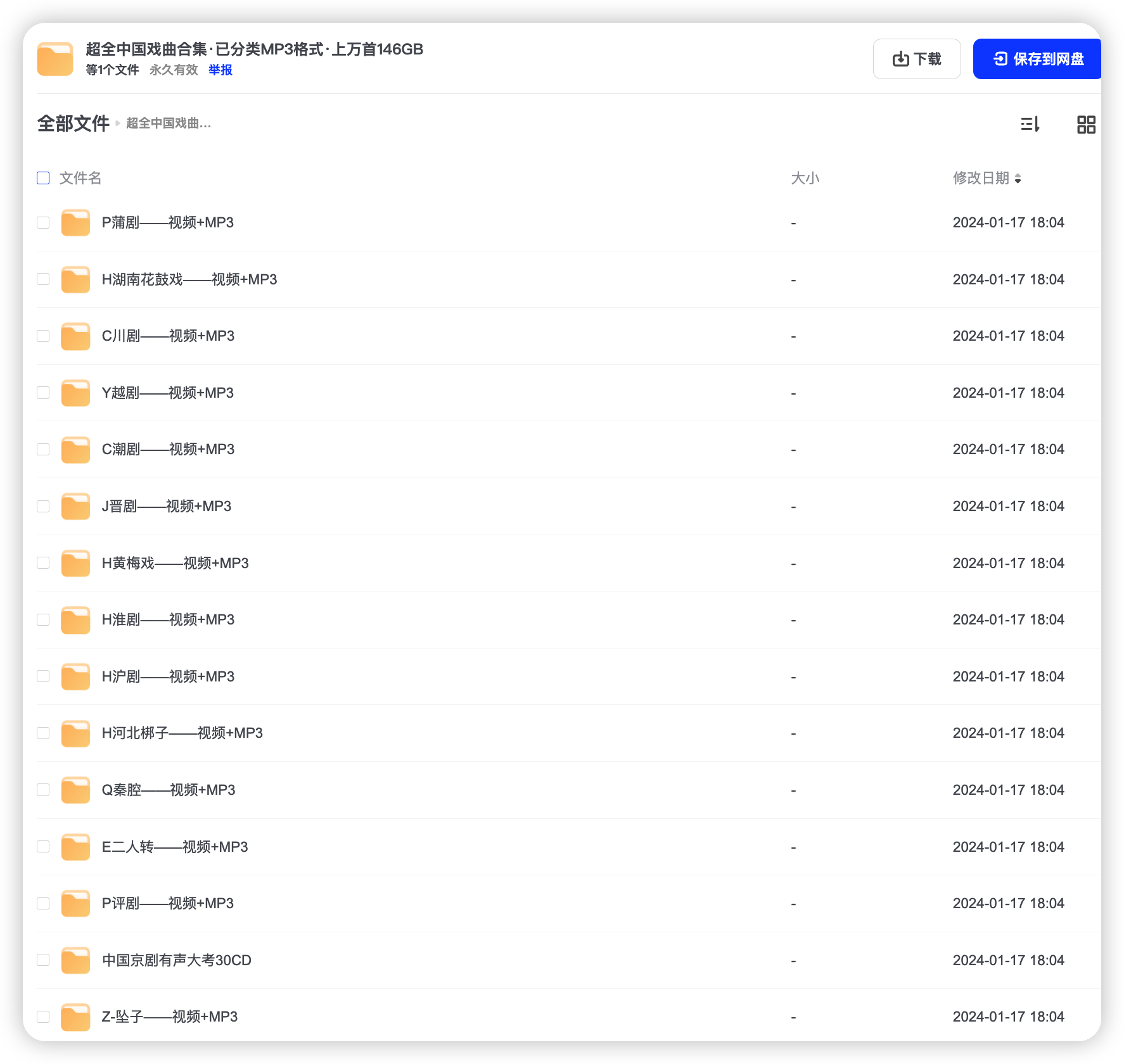Open C川剧 folder icon
This screenshot has height=1064, width=1124.
[x=75, y=336]
